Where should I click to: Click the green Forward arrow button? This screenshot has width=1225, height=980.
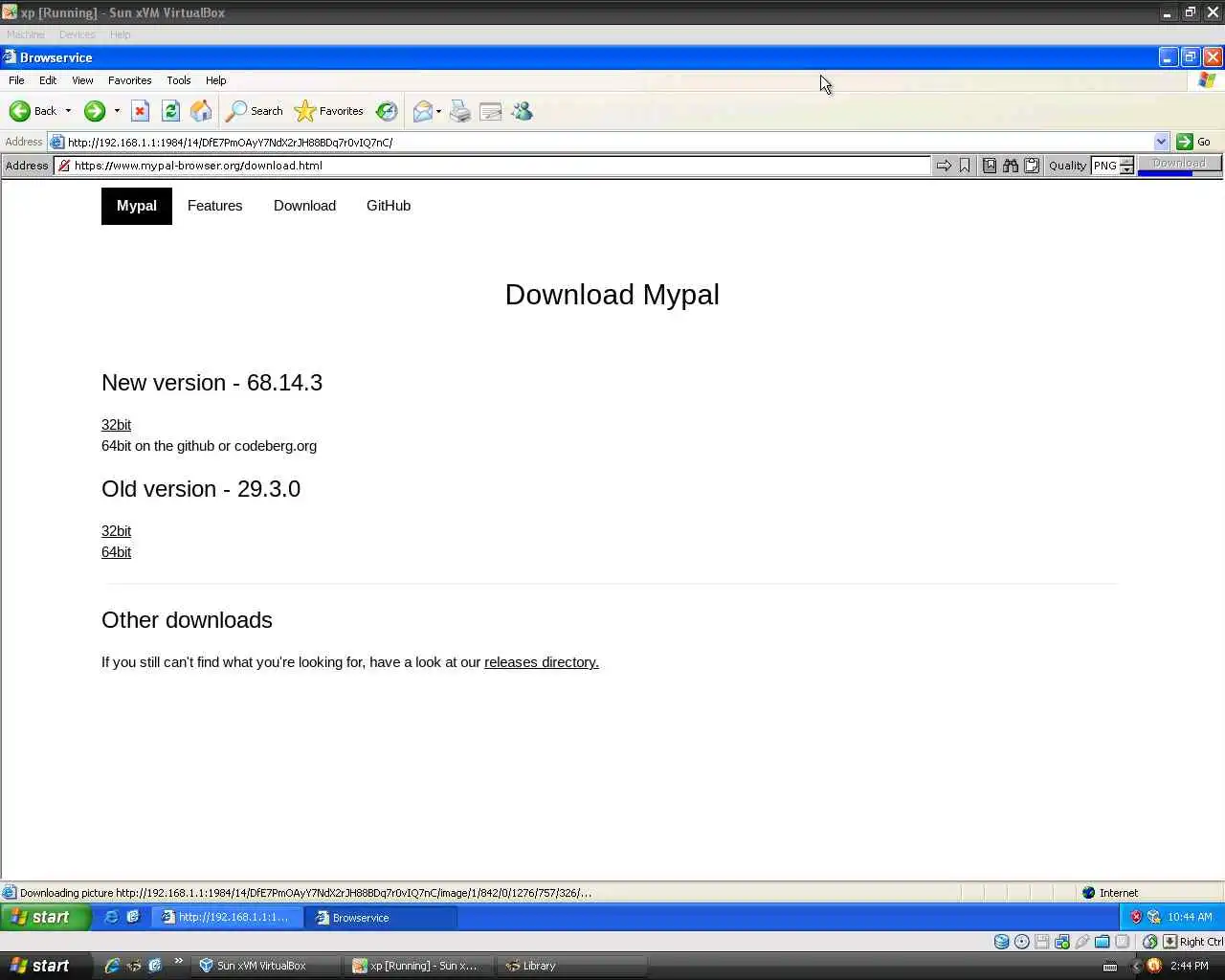coord(94,111)
